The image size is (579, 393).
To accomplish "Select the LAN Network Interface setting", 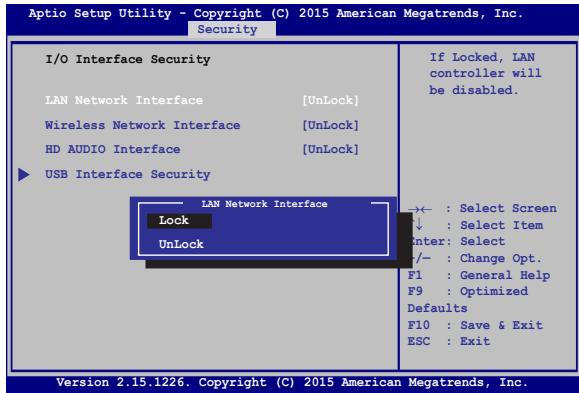I will tap(124, 100).
